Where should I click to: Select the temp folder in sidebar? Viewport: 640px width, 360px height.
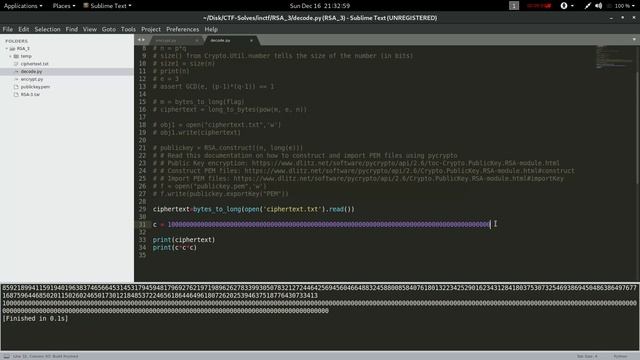click(x=26, y=56)
